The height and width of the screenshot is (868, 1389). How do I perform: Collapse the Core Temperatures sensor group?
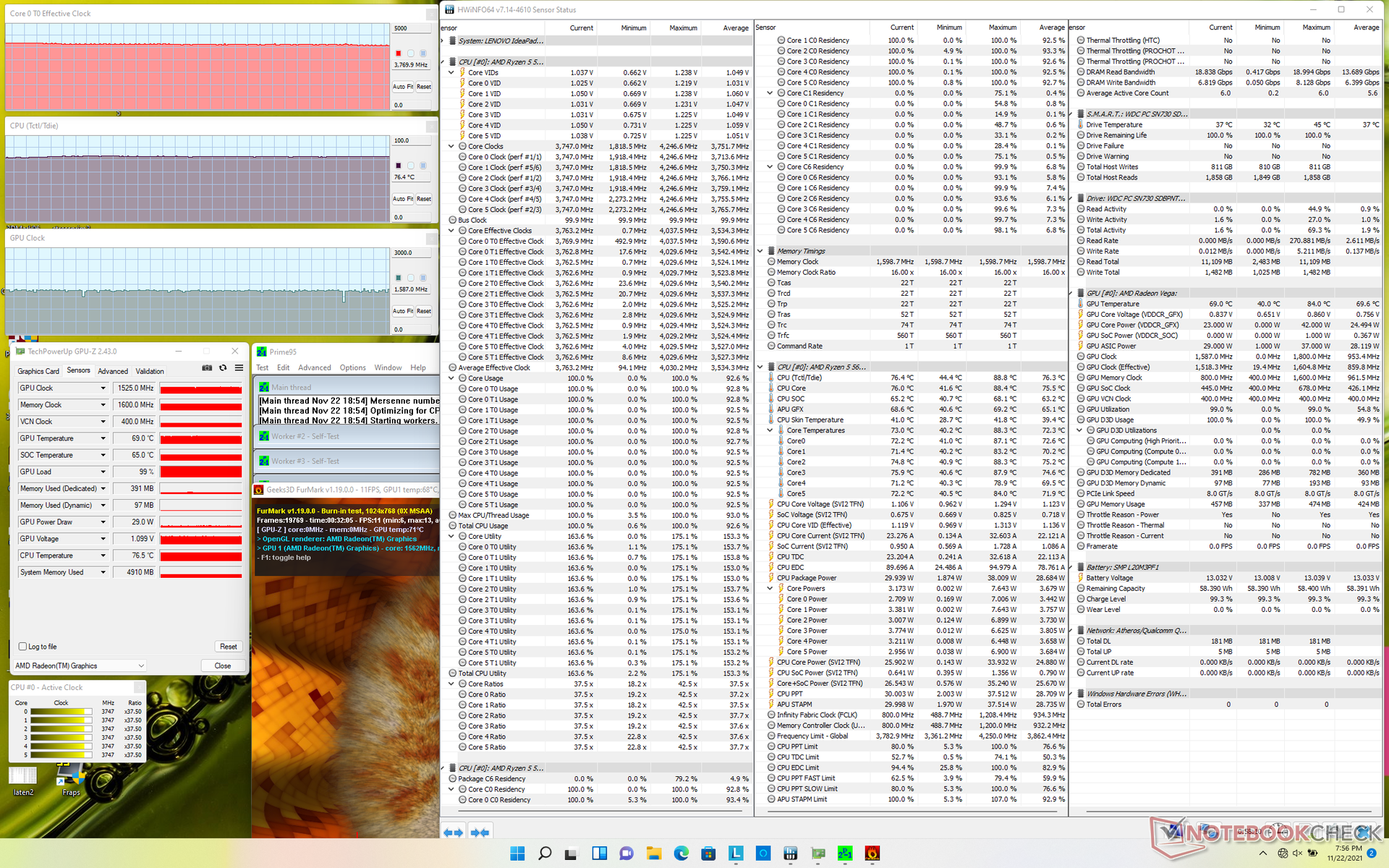point(770,430)
